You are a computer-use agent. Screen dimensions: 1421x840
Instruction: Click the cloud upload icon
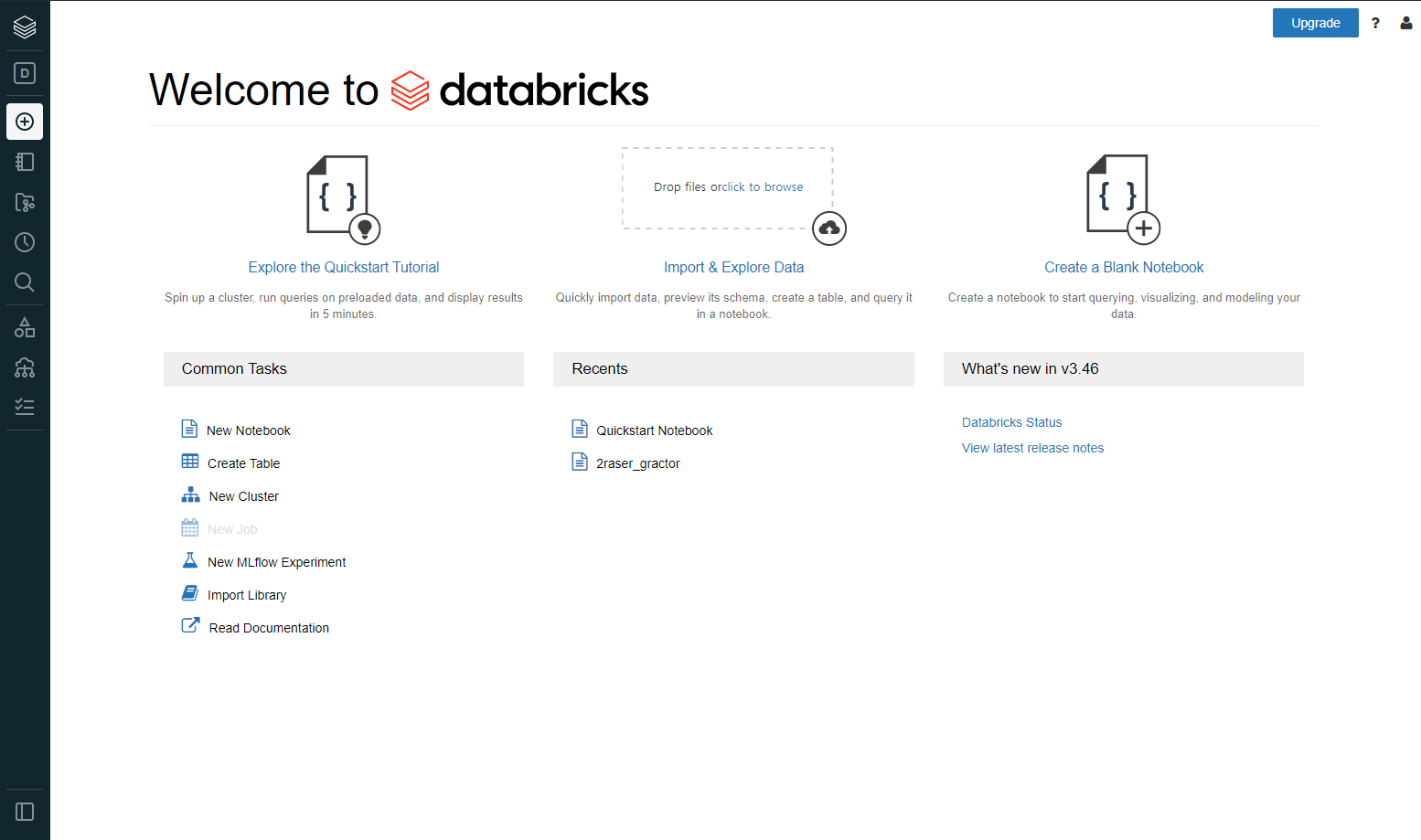[x=829, y=229]
